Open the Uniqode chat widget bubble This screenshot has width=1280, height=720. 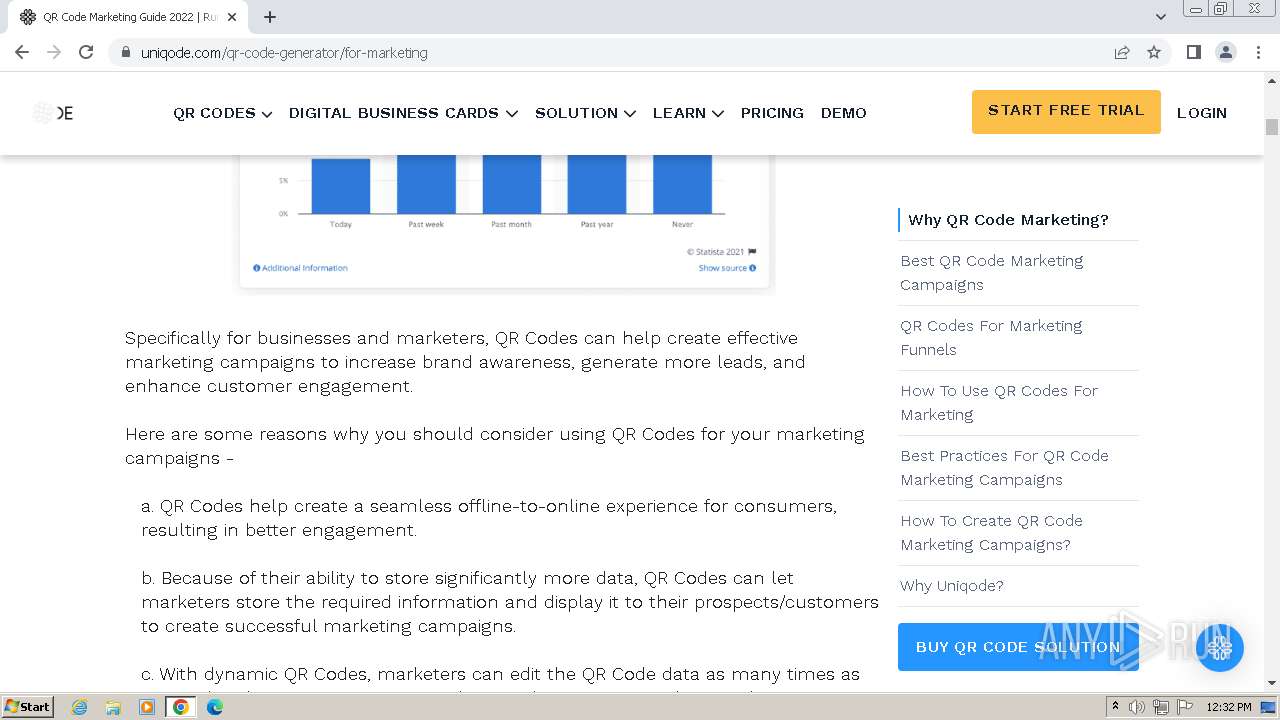tap(1219, 648)
